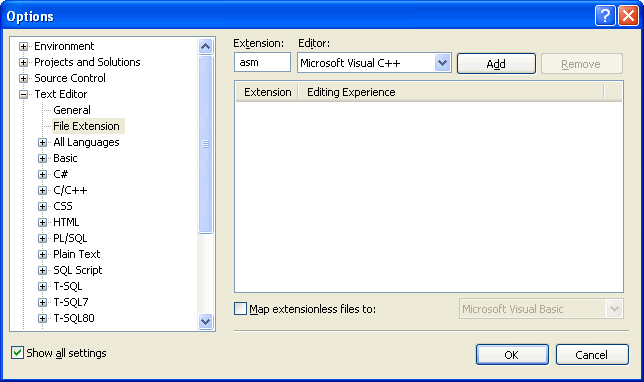Expand the Plain Text plus icon
The image size is (644, 382).
tap(42, 255)
